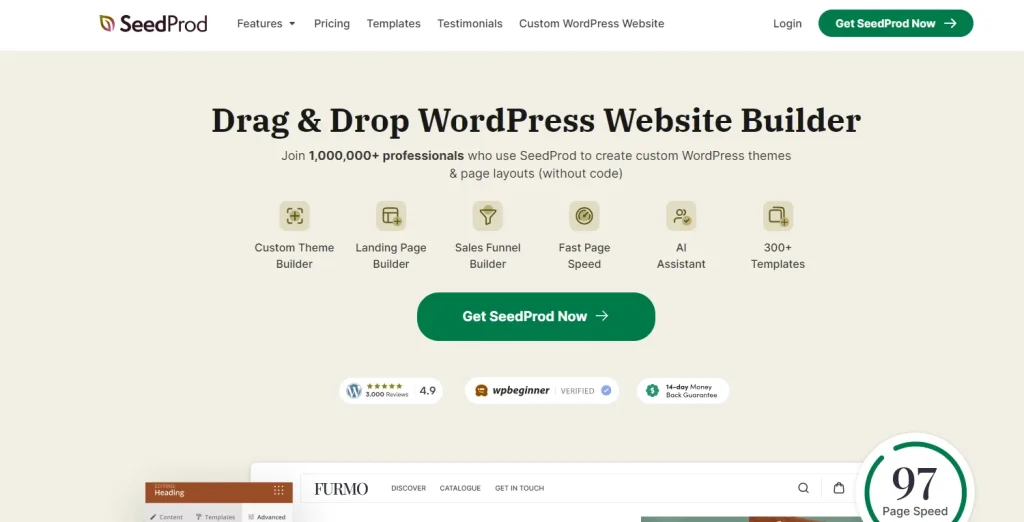Image resolution: width=1024 pixels, height=522 pixels.
Task: Select the Fast Page Speed gauge icon
Action: (584, 216)
